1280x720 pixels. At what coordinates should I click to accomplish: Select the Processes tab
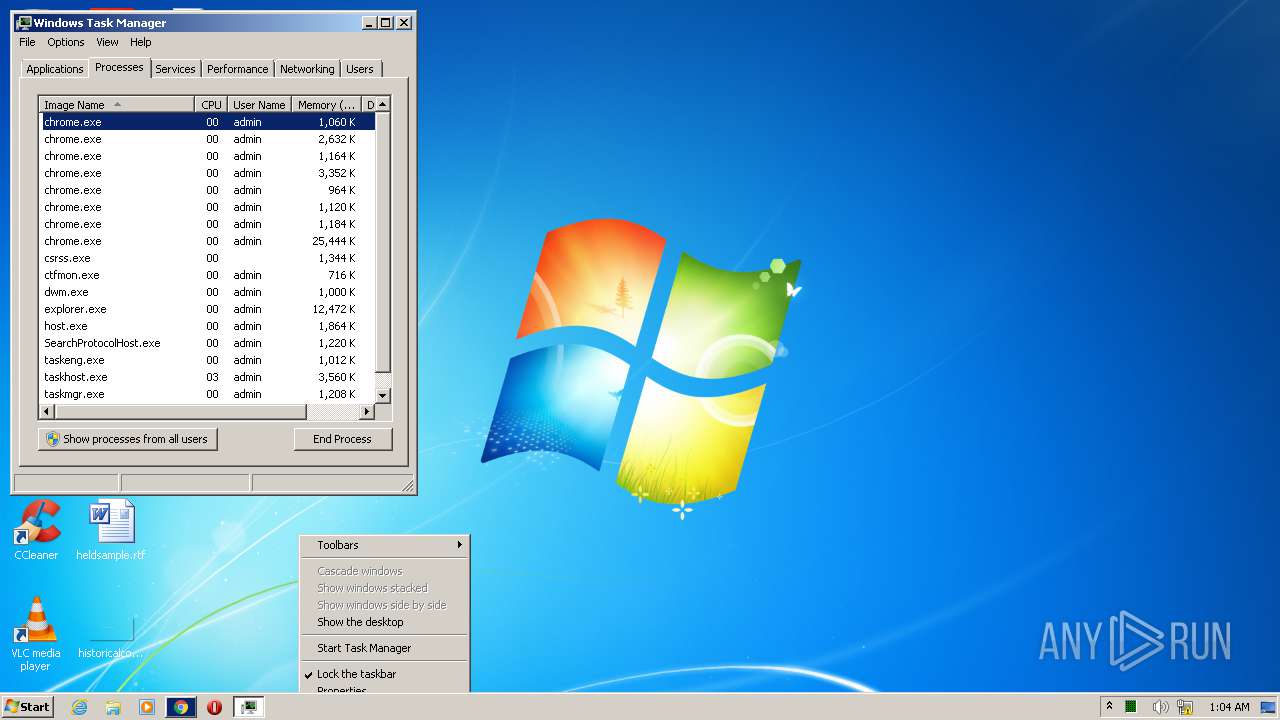(119, 67)
